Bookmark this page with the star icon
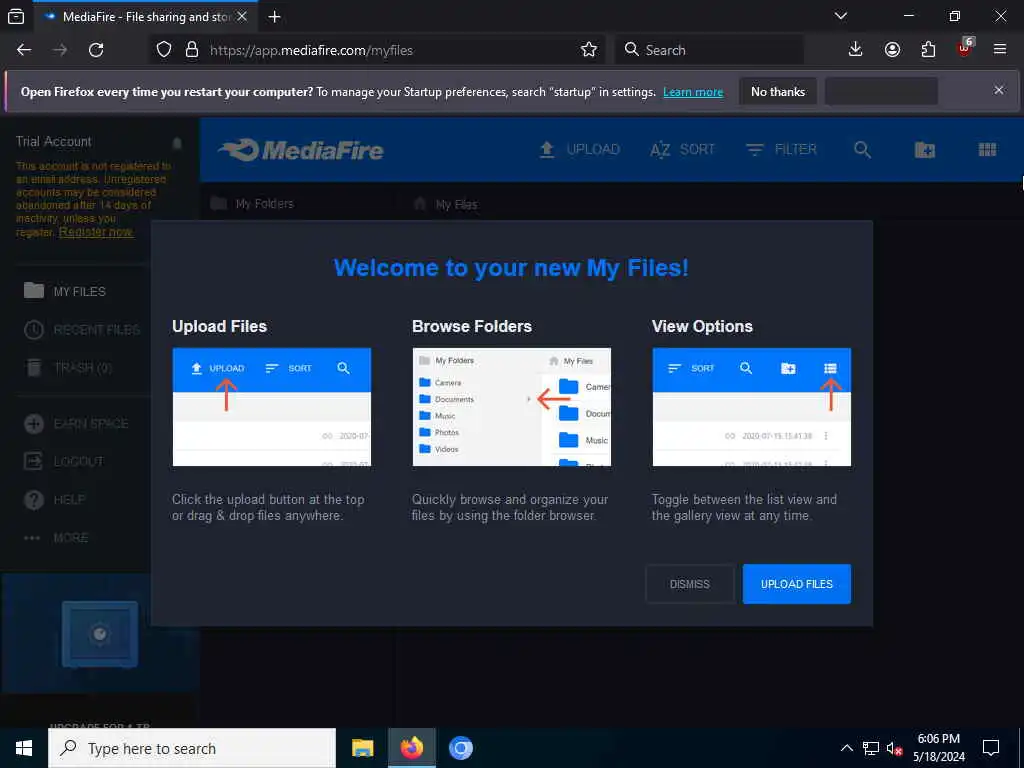1024x768 pixels. [x=589, y=50]
